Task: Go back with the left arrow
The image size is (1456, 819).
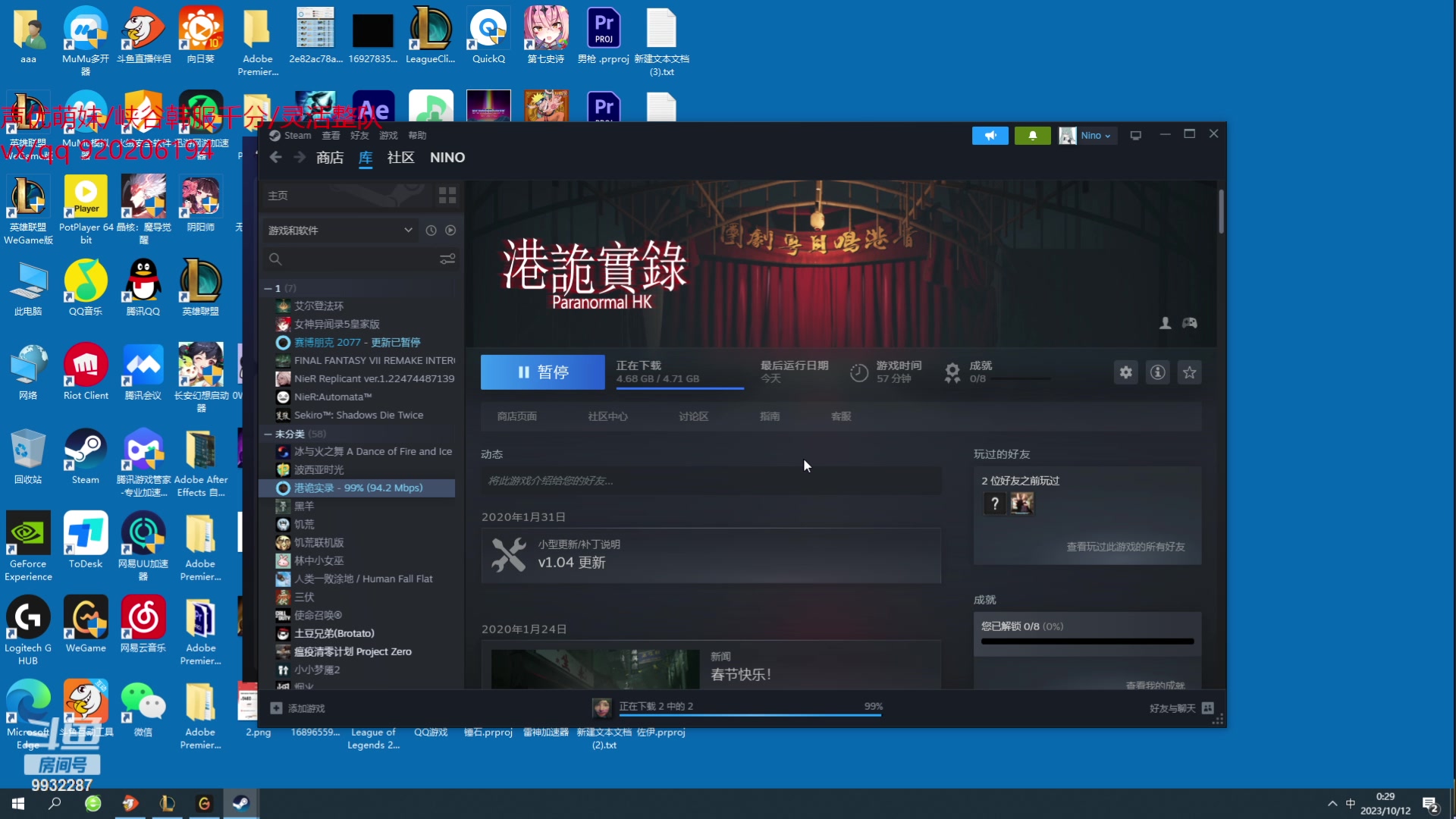Action: click(x=276, y=157)
